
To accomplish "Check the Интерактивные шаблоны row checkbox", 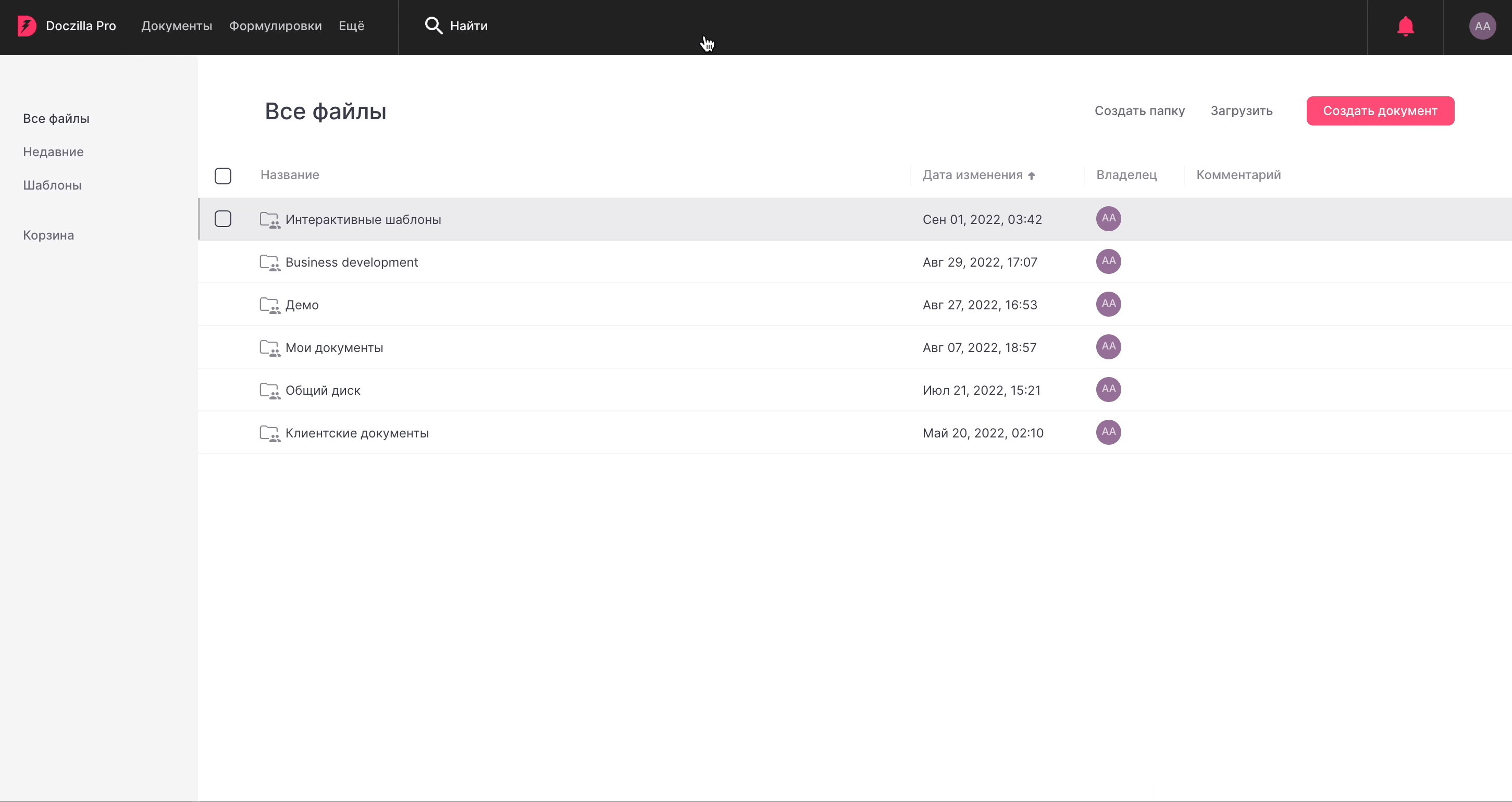I will point(223,219).
